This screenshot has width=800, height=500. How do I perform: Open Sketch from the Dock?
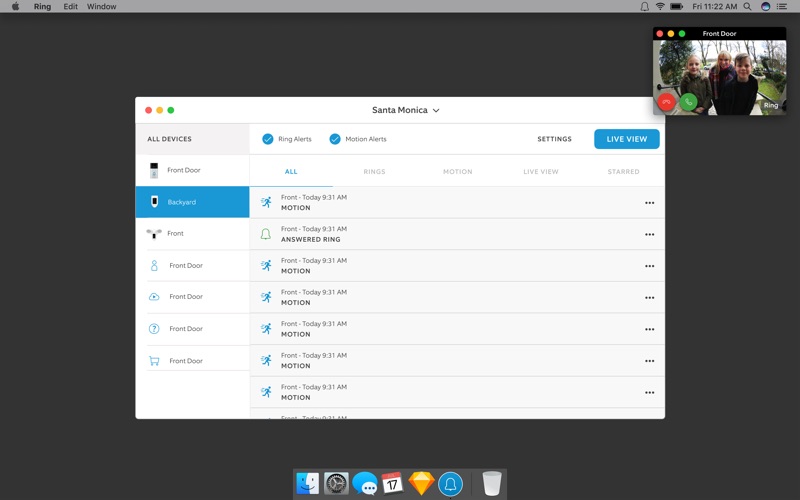421,483
